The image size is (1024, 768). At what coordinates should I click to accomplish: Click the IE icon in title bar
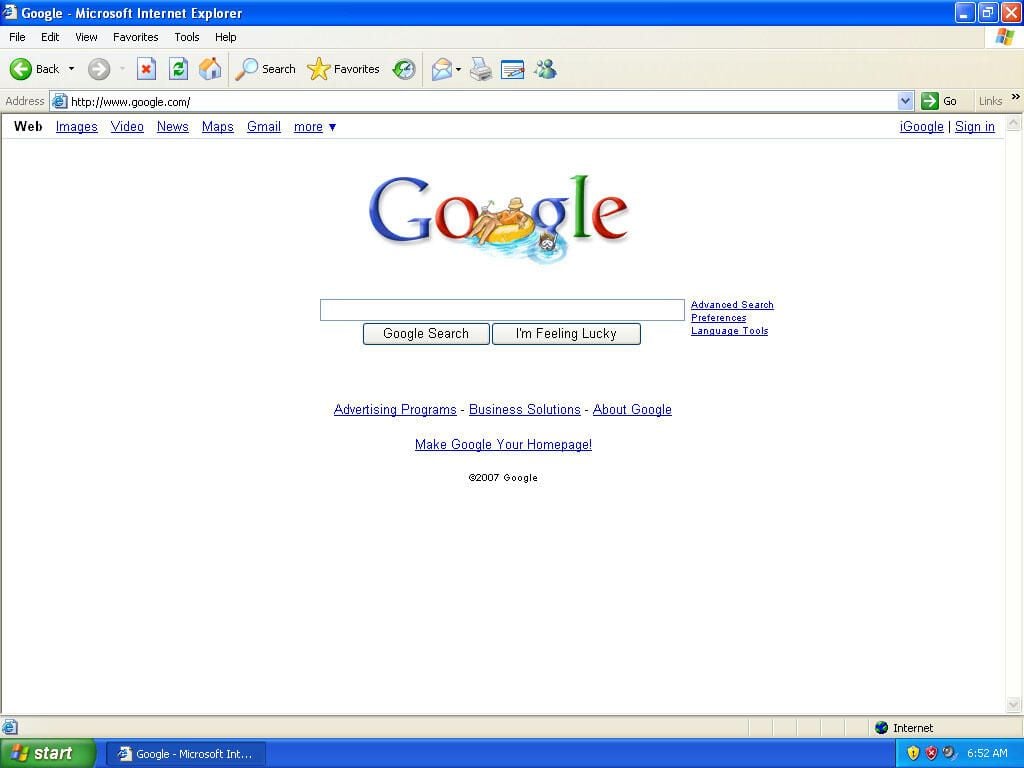pos(10,12)
